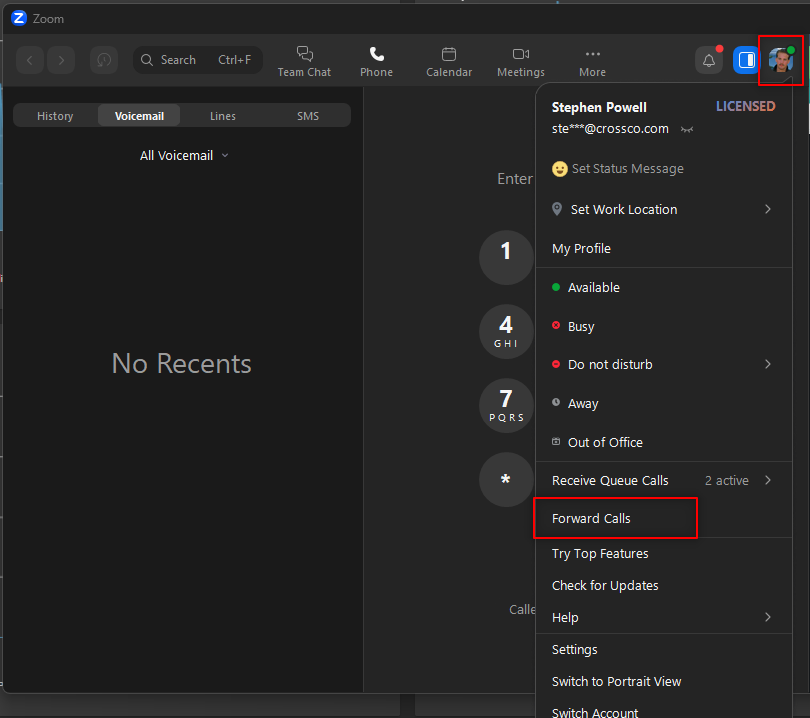Open the Calendar icon

(x=449, y=54)
